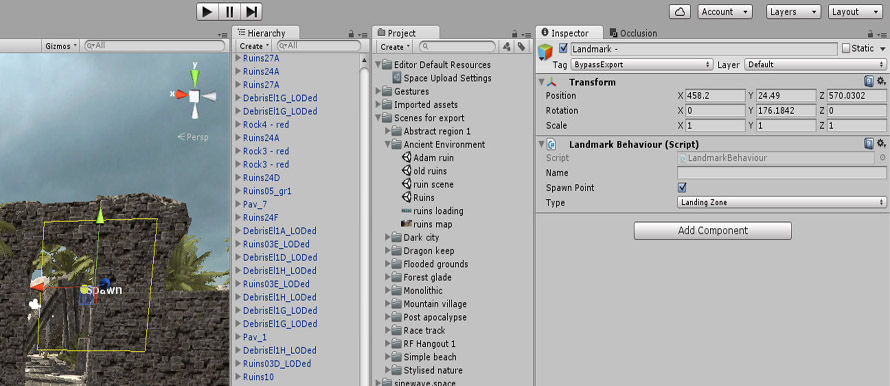
Task: Select the Space Upload Settings asset
Action: [x=442, y=78]
